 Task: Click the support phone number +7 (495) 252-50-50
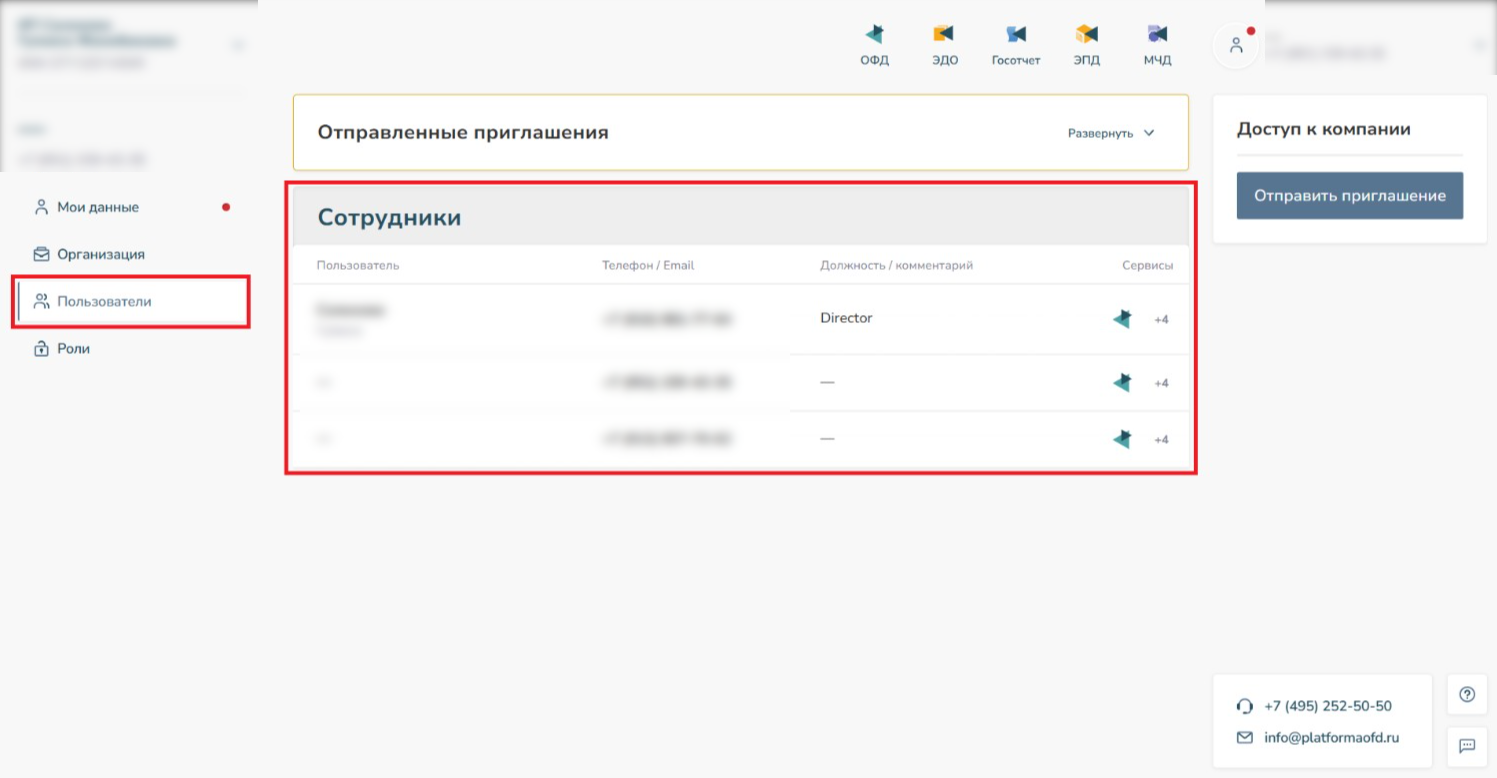click(x=1327, y=706)
